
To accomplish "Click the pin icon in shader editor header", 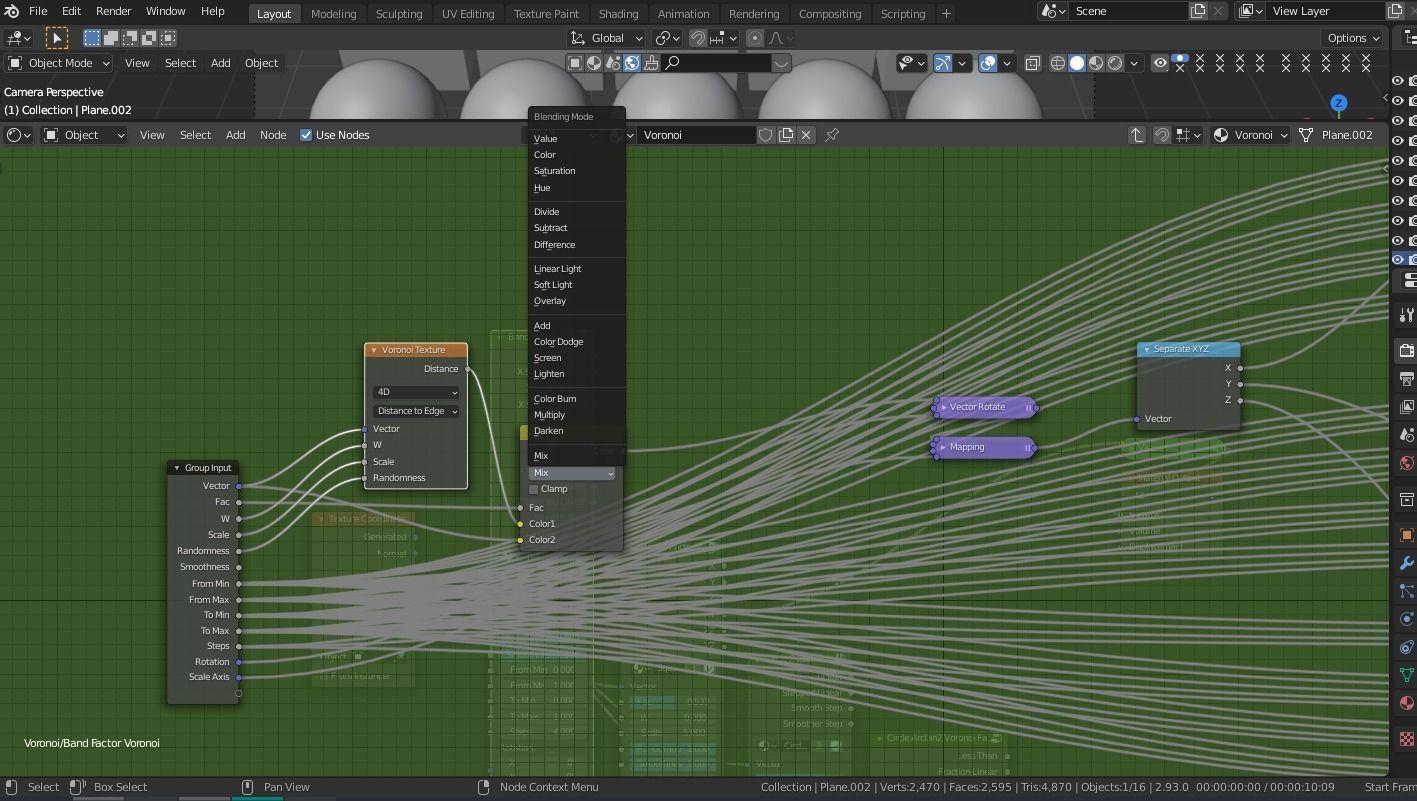I will coord(831,135).
